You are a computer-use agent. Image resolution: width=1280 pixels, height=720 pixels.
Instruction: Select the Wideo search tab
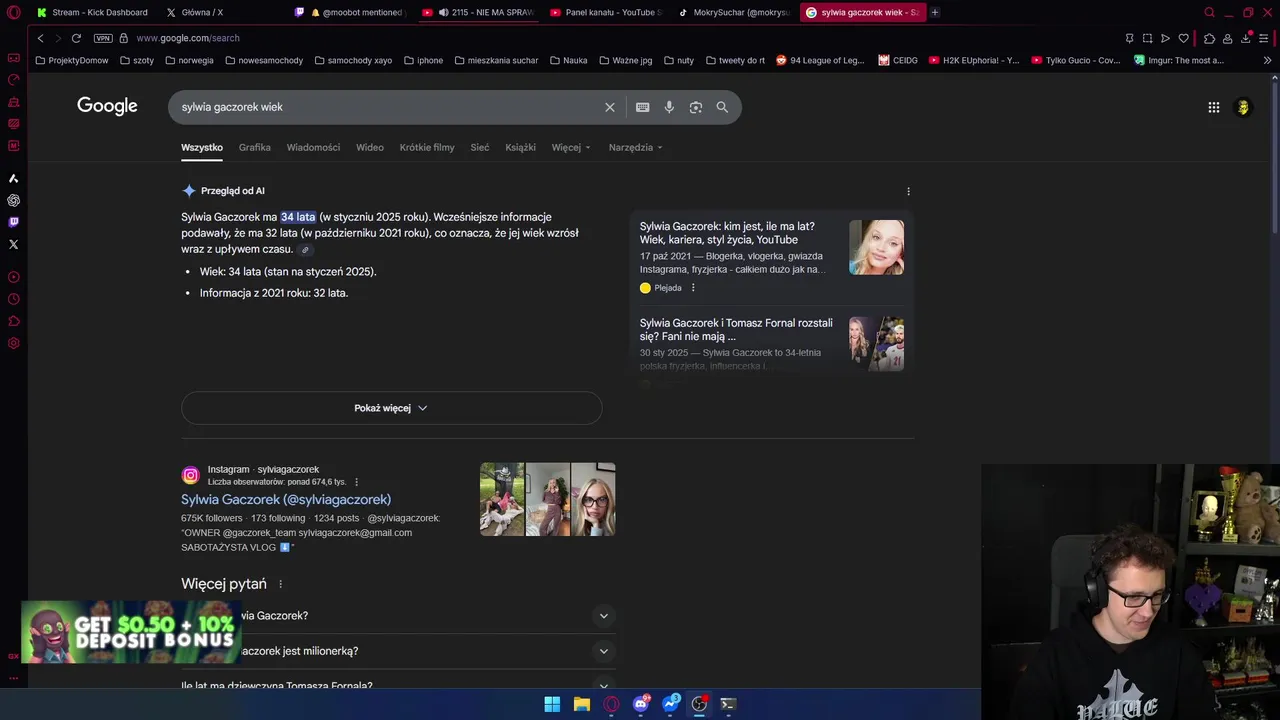[370, 147]
